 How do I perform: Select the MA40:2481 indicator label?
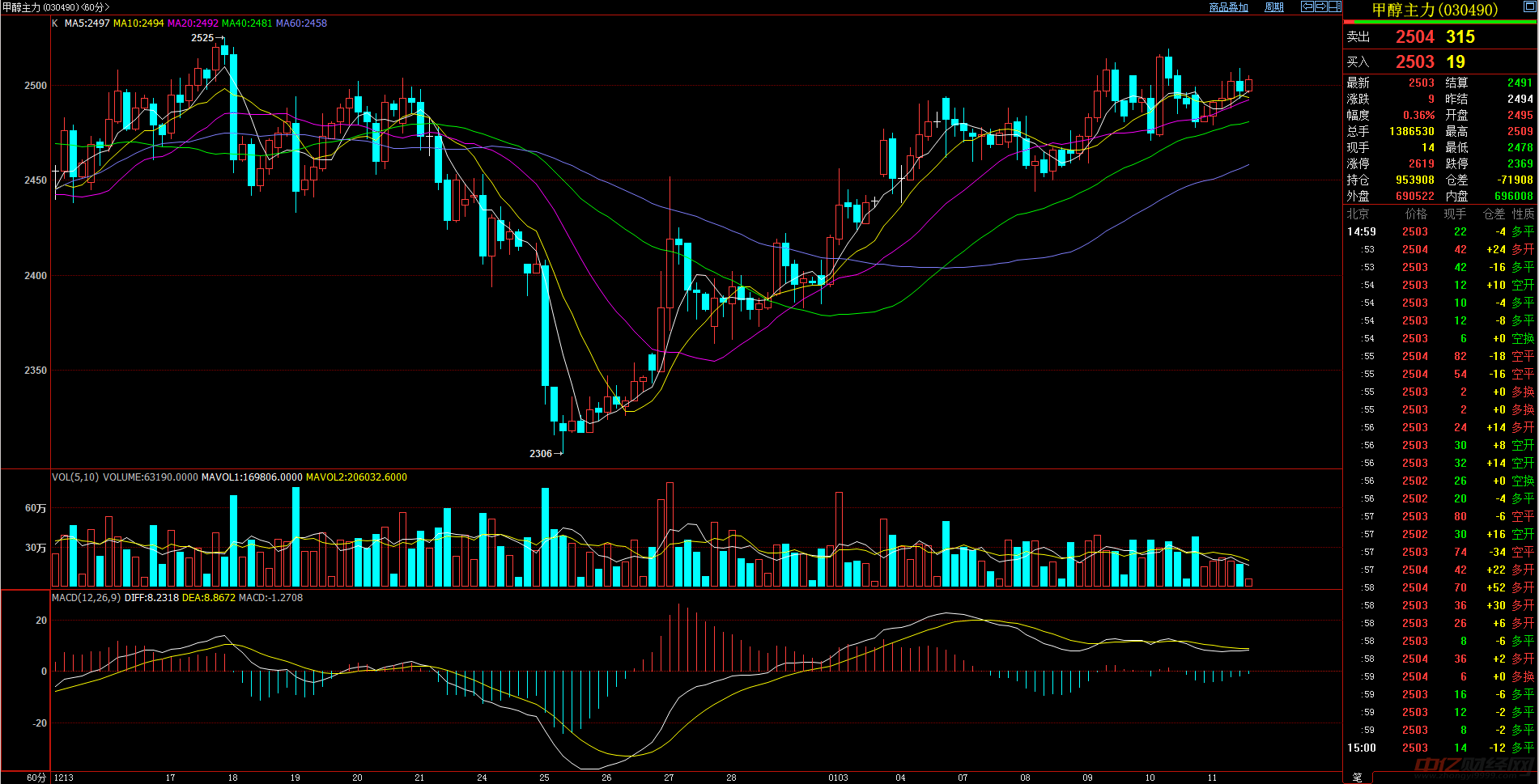[x=247, y=23]
